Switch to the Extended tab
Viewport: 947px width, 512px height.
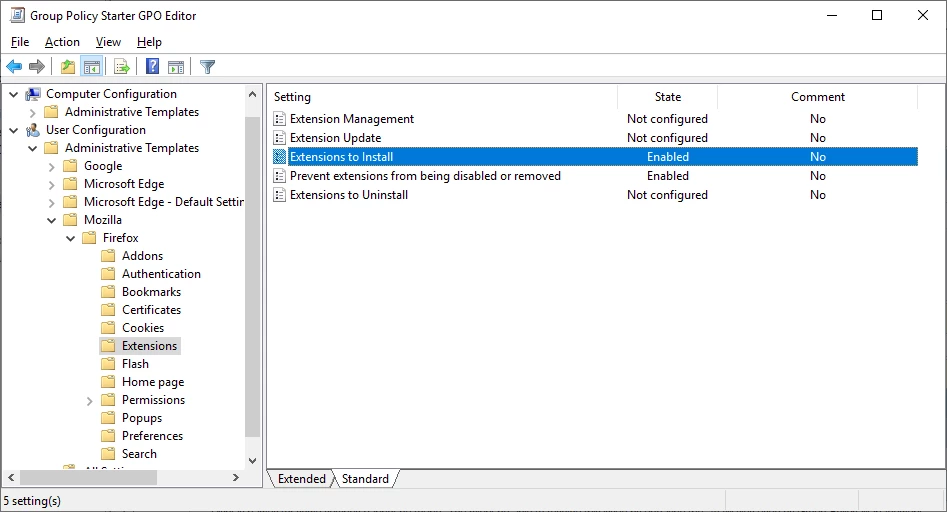pos(301,479)
